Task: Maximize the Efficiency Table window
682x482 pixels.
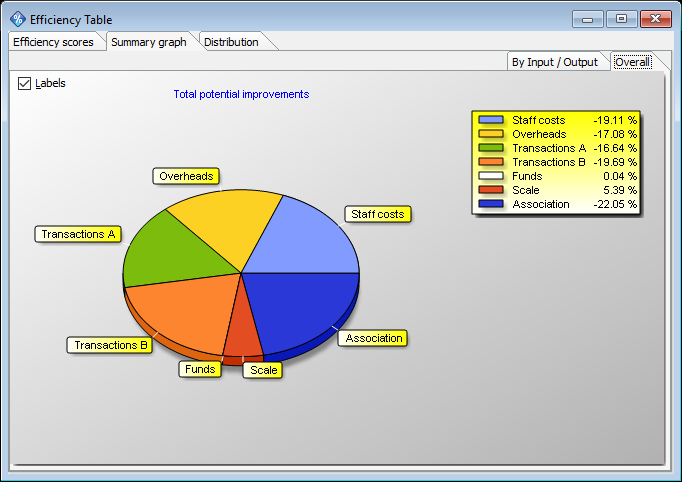Action: click(x=622, y=18)
